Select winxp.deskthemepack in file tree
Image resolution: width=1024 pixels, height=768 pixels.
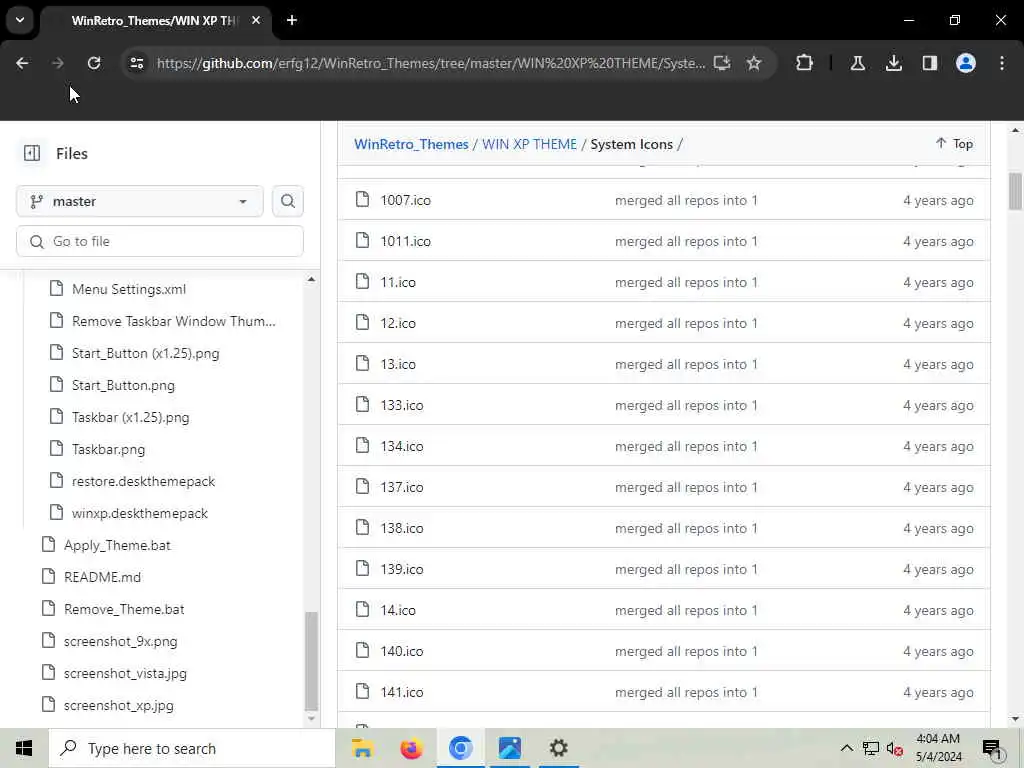(140, 513)
